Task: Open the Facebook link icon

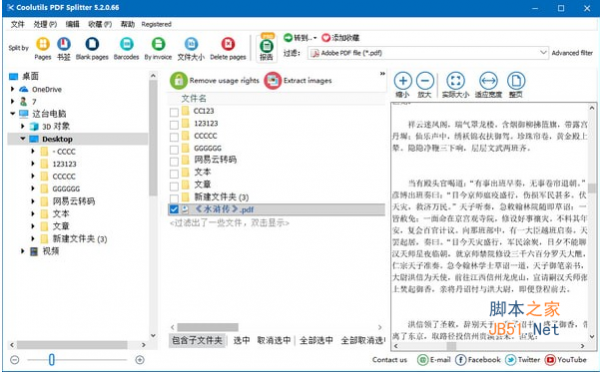Action: 460,360
